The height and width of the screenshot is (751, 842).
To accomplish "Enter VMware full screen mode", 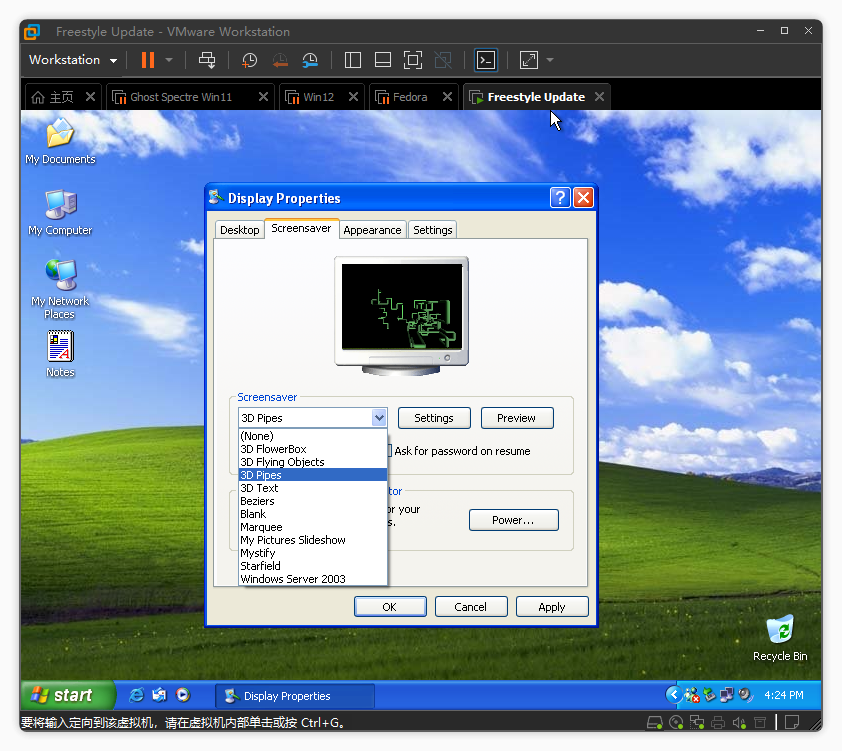I will click(413, 60).
